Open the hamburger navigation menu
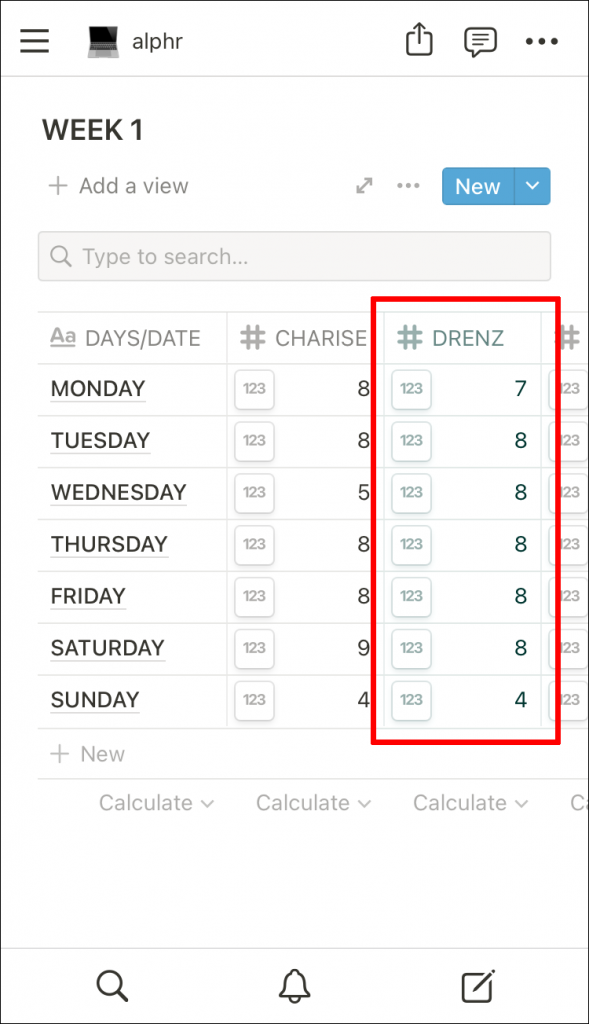This screenshot has height=1024, width=589. (x=35, y=40)
